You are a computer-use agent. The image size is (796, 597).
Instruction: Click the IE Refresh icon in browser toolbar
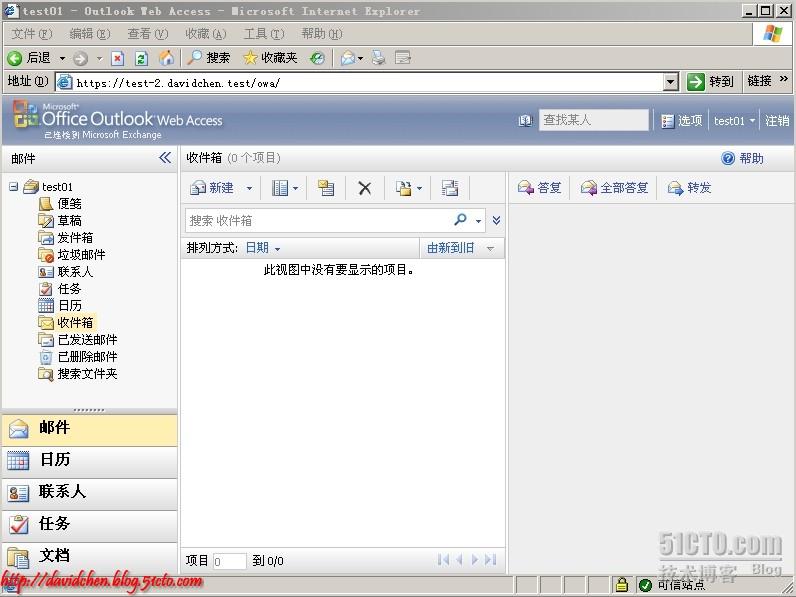point(141,58)
